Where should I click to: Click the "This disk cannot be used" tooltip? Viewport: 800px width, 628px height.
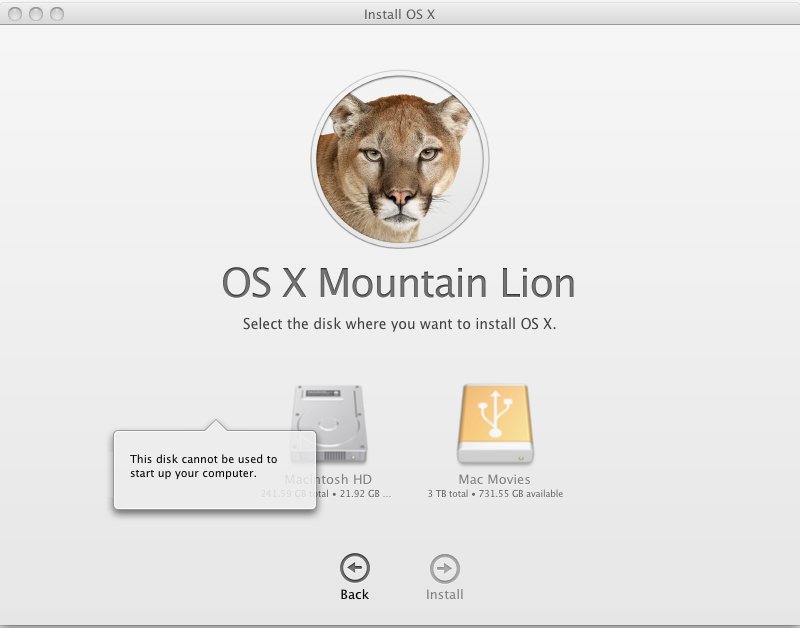[215, 469]
